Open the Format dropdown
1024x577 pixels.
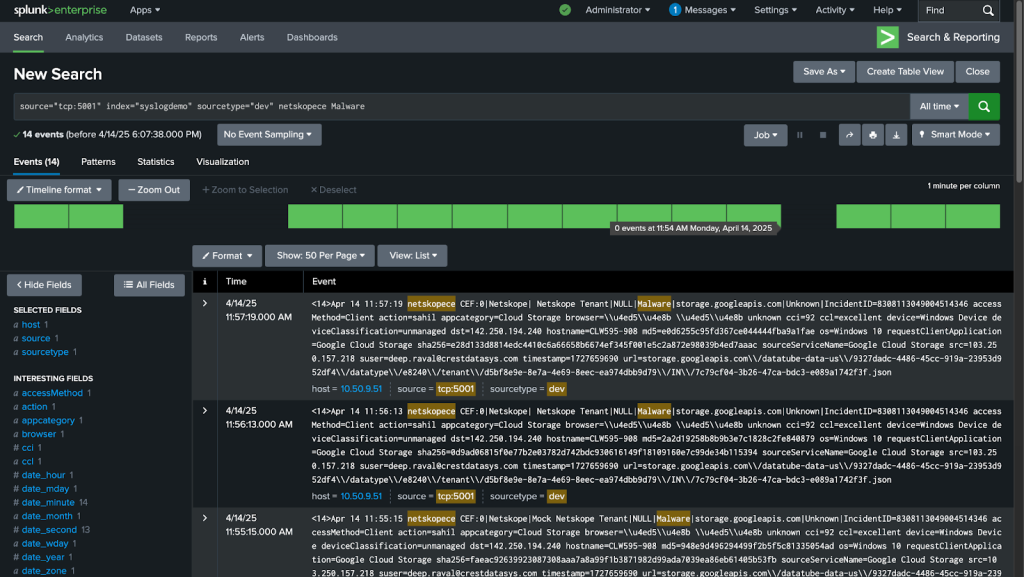point(227,256)
